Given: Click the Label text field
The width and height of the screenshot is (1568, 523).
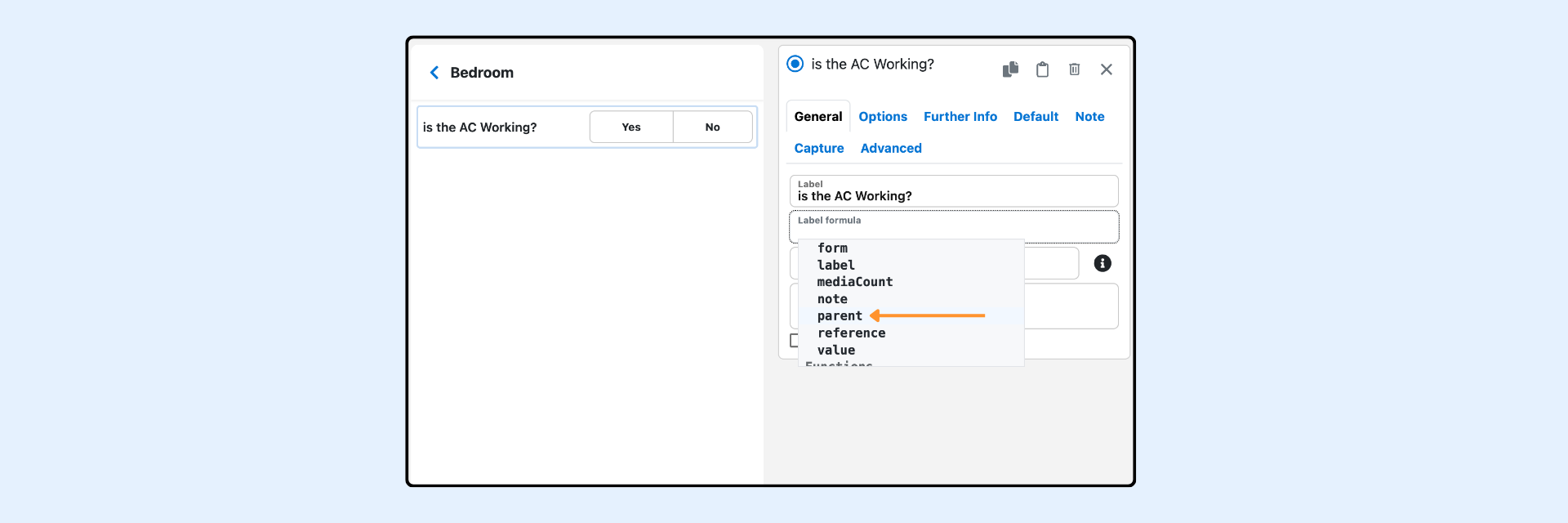Looking at the screenshot, I should (x=953, y=196).
